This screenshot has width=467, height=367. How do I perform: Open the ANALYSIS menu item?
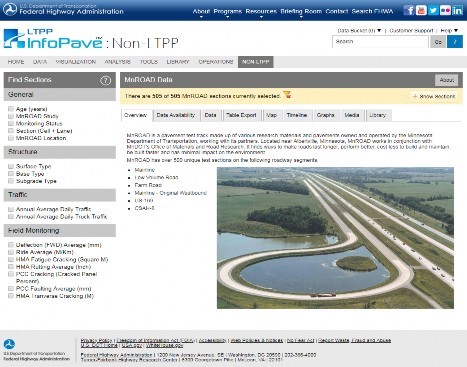(118, 62)
